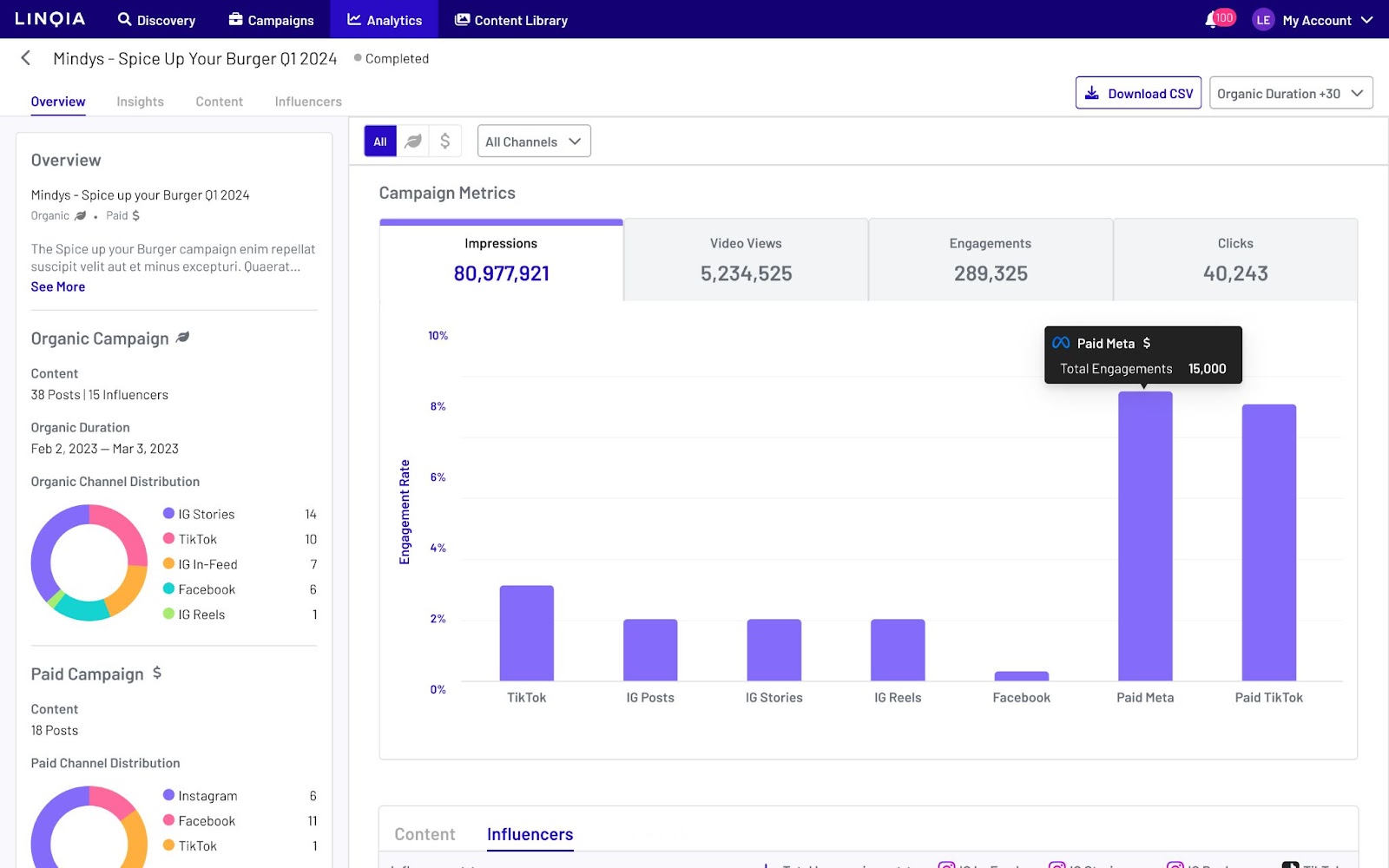
Task: Click the organic Facebook teal legend dot
Action: click(168, 589)
